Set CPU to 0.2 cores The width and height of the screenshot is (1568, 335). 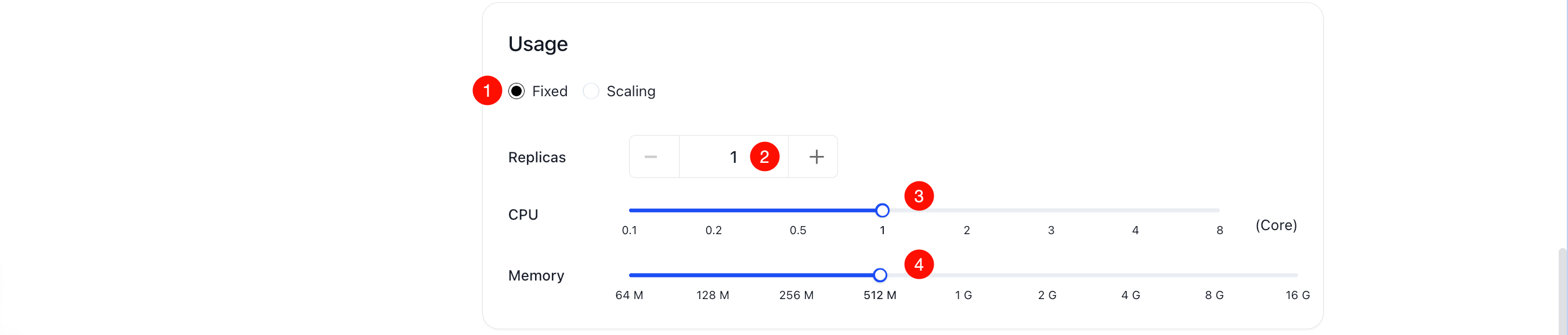713,210
